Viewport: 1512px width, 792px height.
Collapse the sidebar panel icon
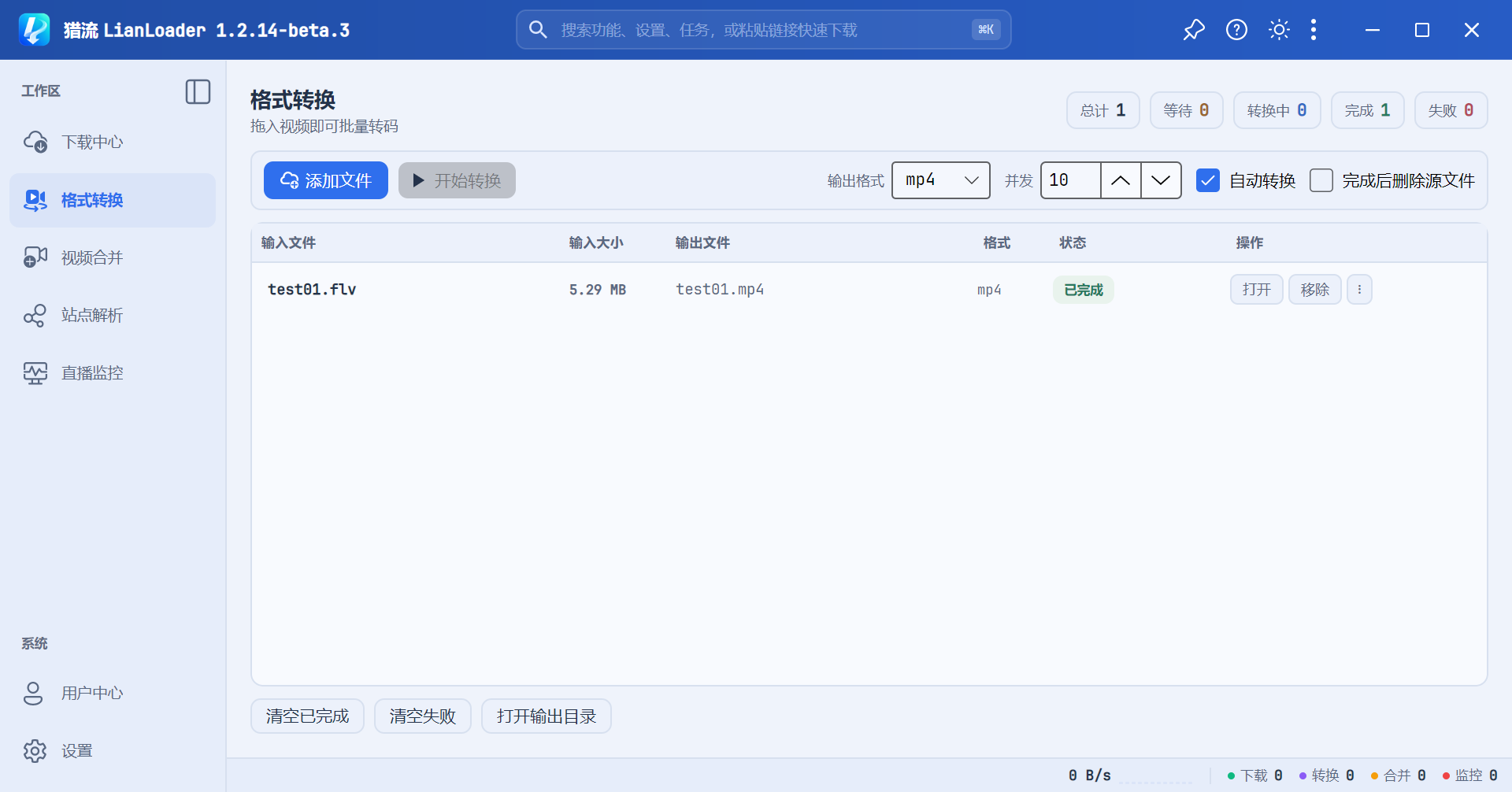point(198,91)
